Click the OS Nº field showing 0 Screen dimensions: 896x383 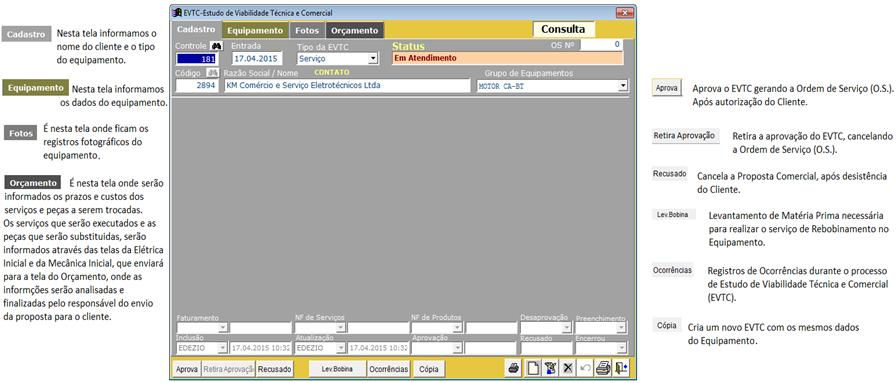(602, 45)
